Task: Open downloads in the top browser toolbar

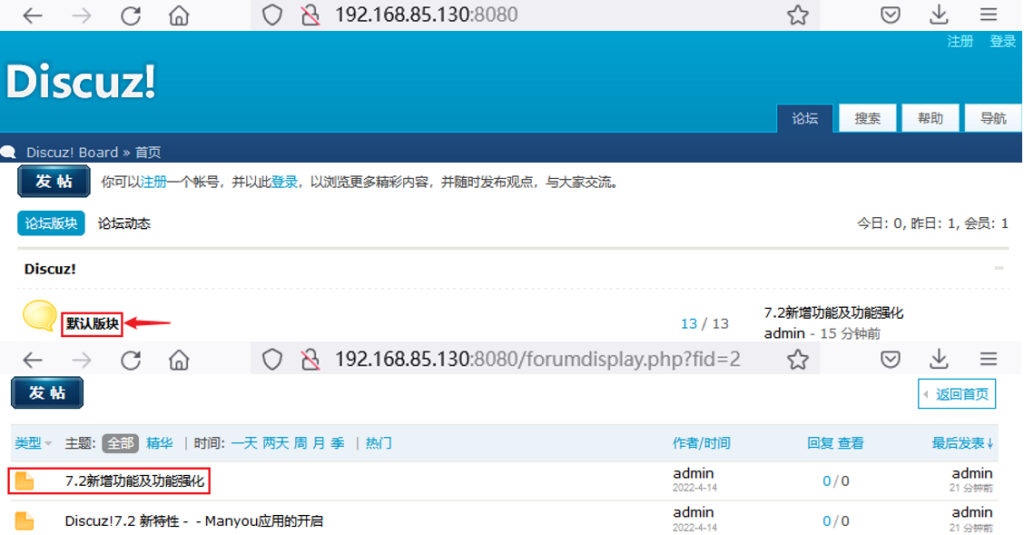Action: 939,14
